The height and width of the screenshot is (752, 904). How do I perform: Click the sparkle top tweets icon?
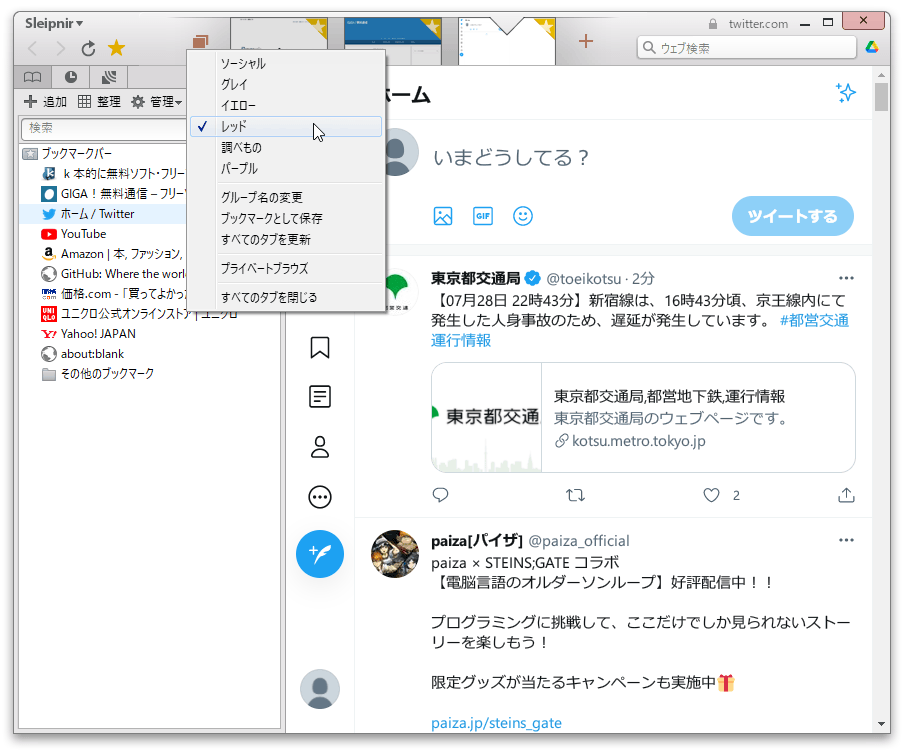point(846,93)
